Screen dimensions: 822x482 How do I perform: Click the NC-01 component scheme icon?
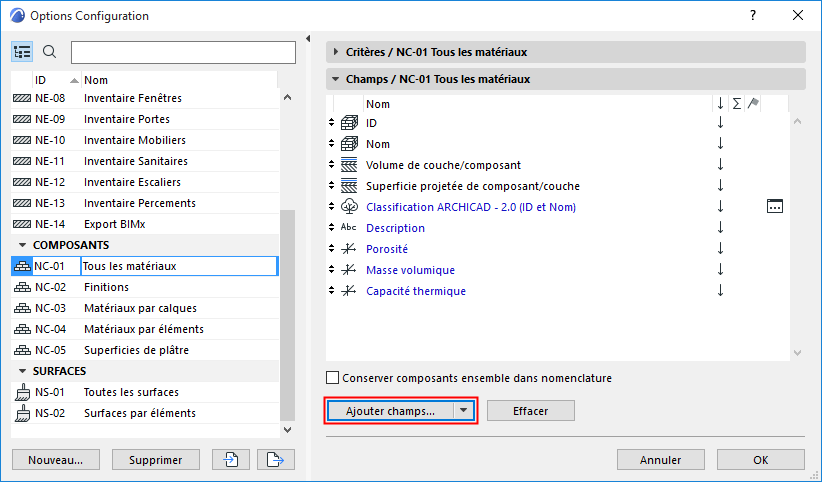tap(22, 266)
